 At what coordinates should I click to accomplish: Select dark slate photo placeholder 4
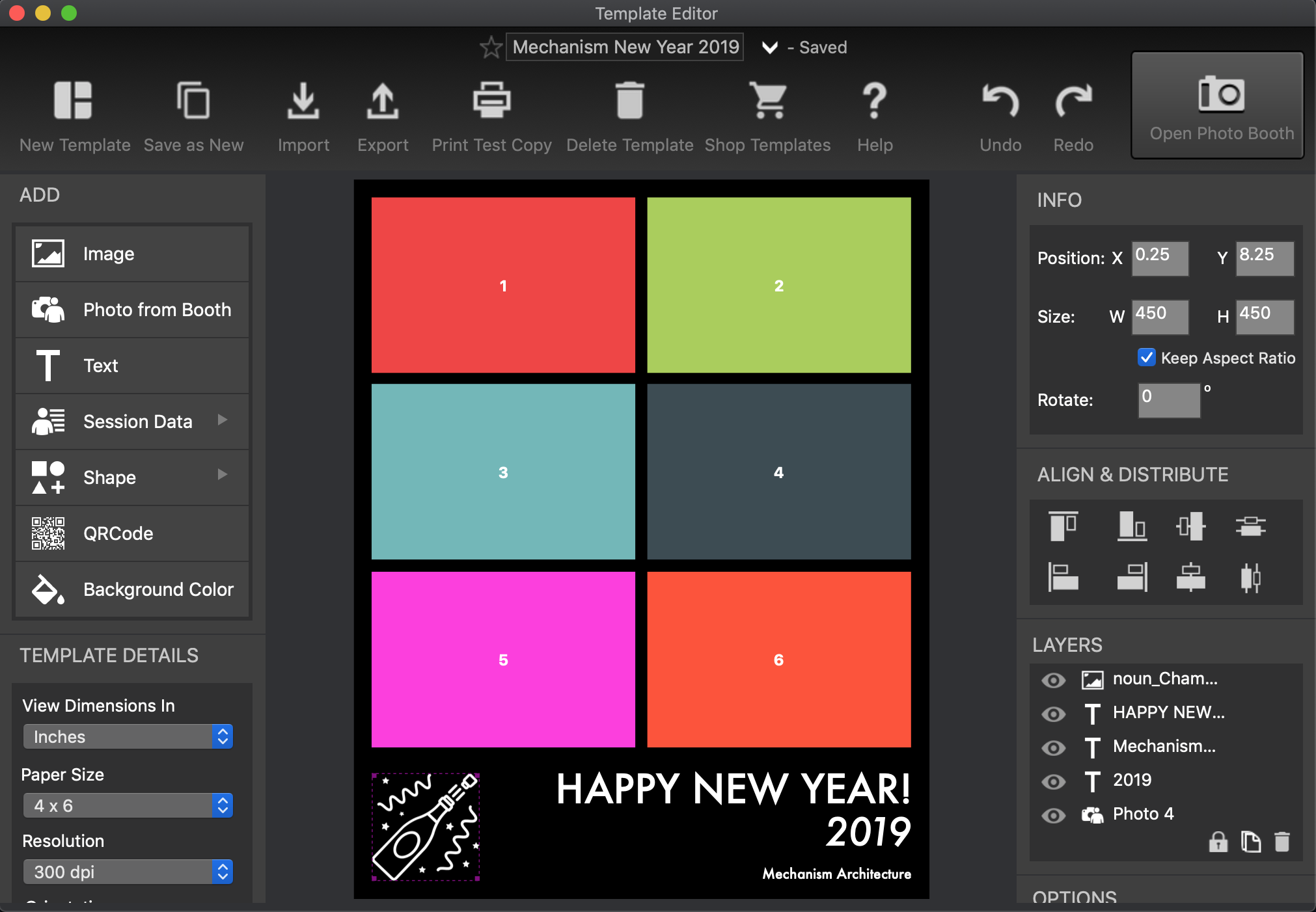click(779, 472)
